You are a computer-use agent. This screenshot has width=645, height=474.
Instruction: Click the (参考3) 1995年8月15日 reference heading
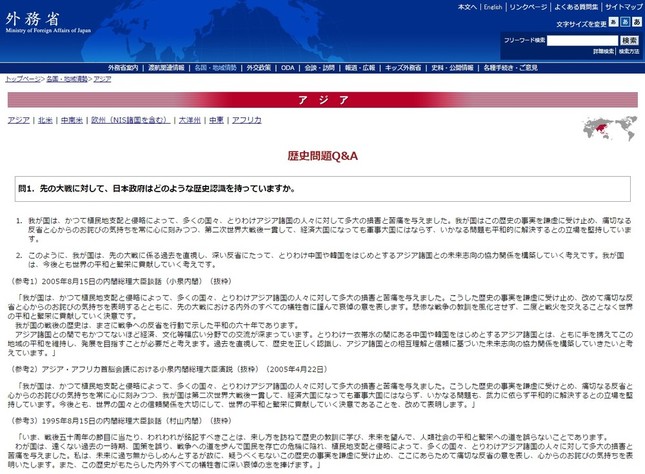pyautogui.click(x=120, y=421)
